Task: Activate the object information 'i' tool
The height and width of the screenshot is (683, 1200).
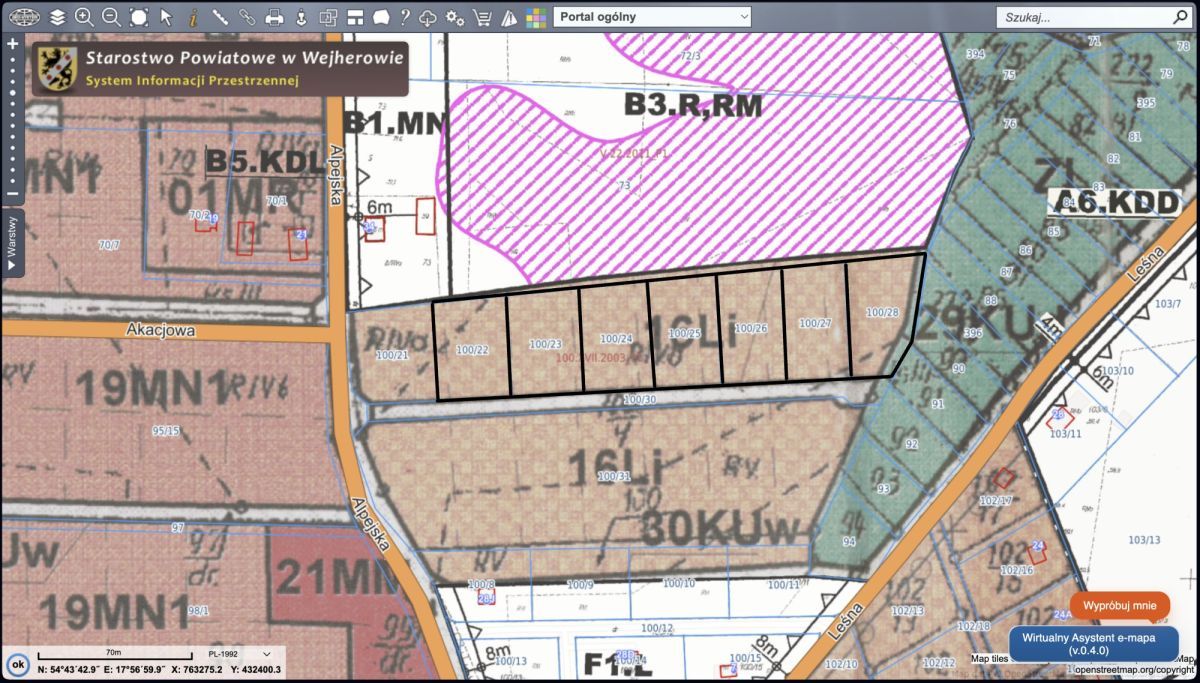Action: click(x=192, y=17)
